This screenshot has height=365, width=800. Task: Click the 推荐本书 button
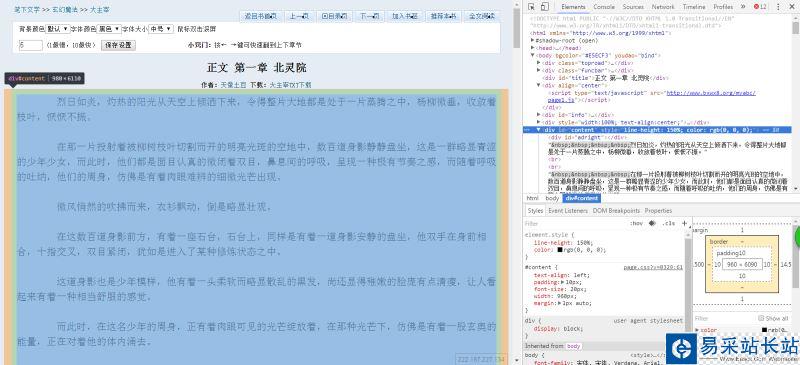pyautogui.click(x=443, y=16)
